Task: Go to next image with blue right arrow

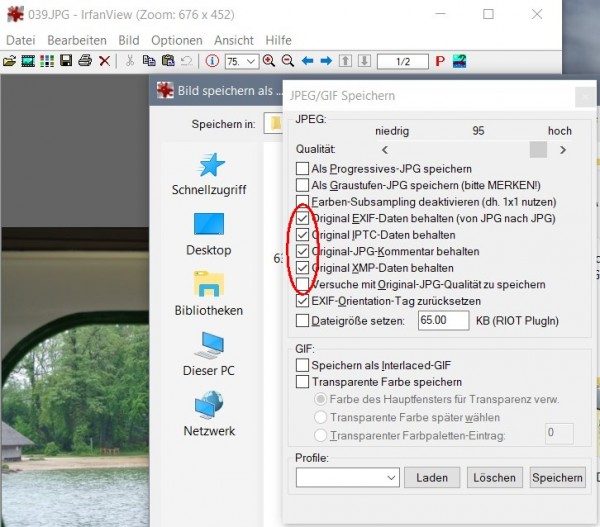Action: [x=326, y=61]
